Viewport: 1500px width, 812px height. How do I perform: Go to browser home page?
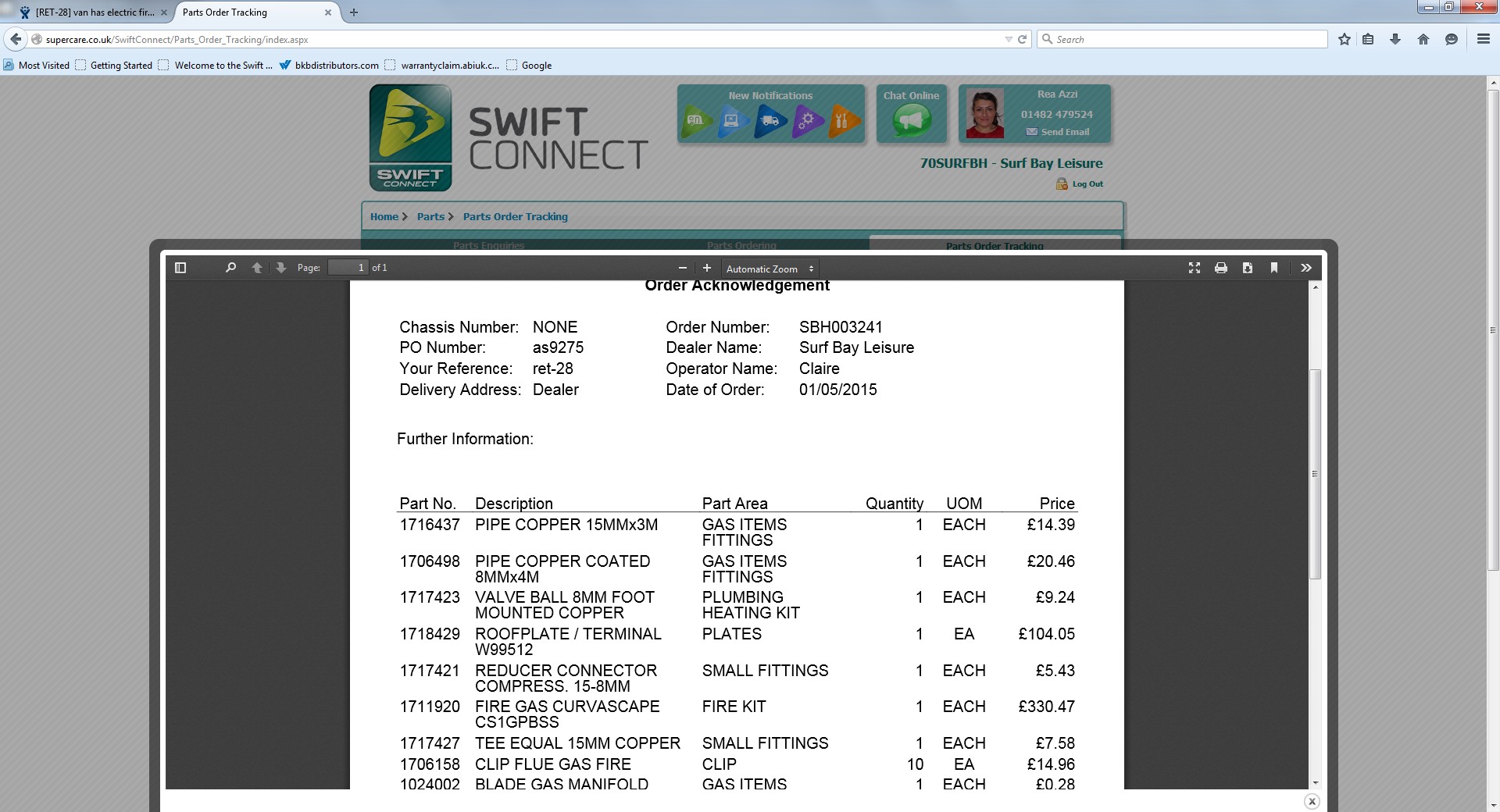click(x=1423, y=39)
